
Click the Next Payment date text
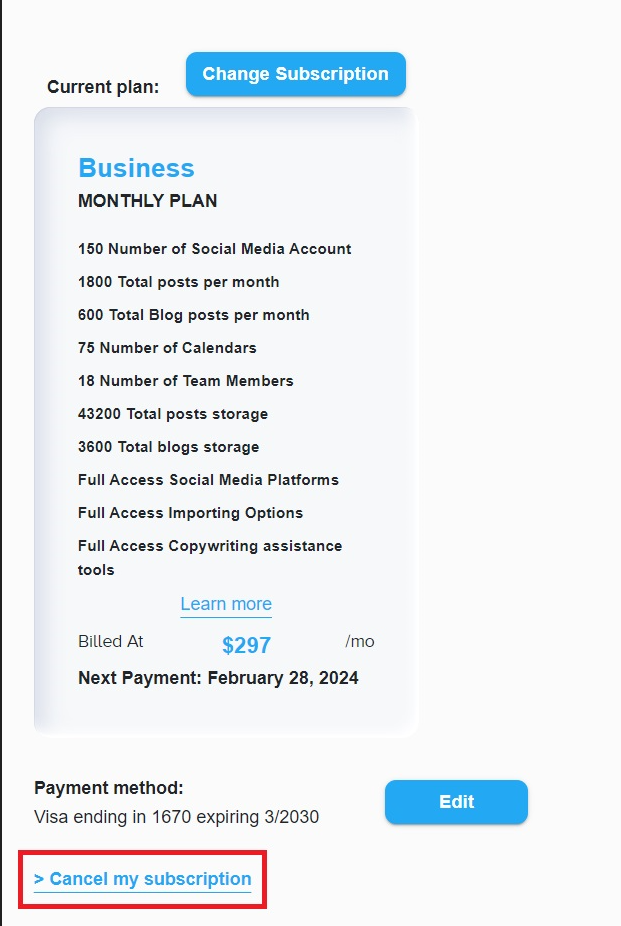[x=218, y=678]
